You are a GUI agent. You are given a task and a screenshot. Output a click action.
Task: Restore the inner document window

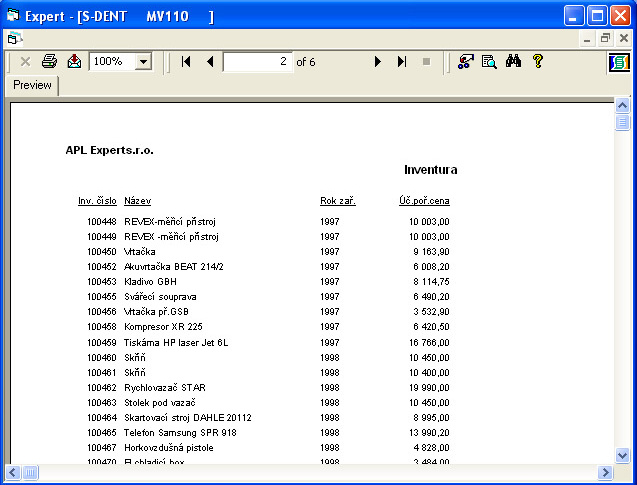(606, 38)
